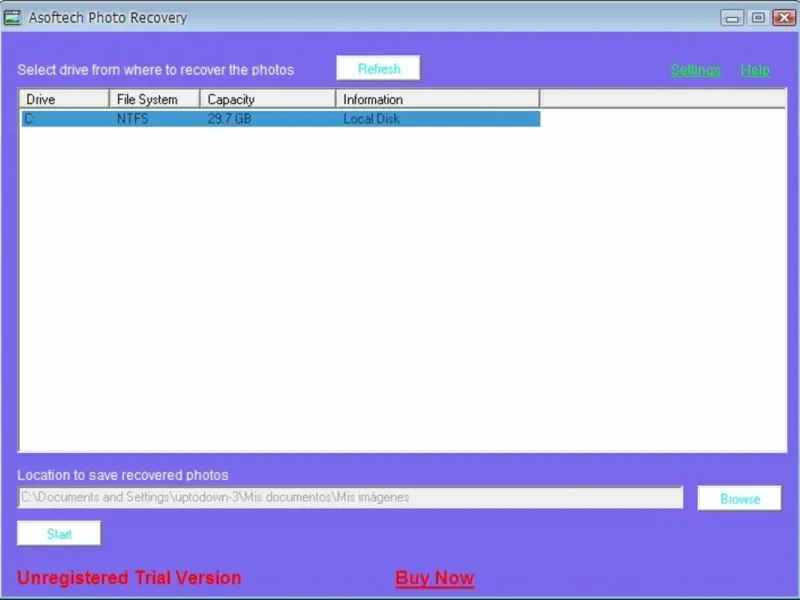Image resolution: width=800 pixels, height=600 pixels.
Task: Click the Local Disk information cell
Action: pyautogui.click(x=371, y=119)
